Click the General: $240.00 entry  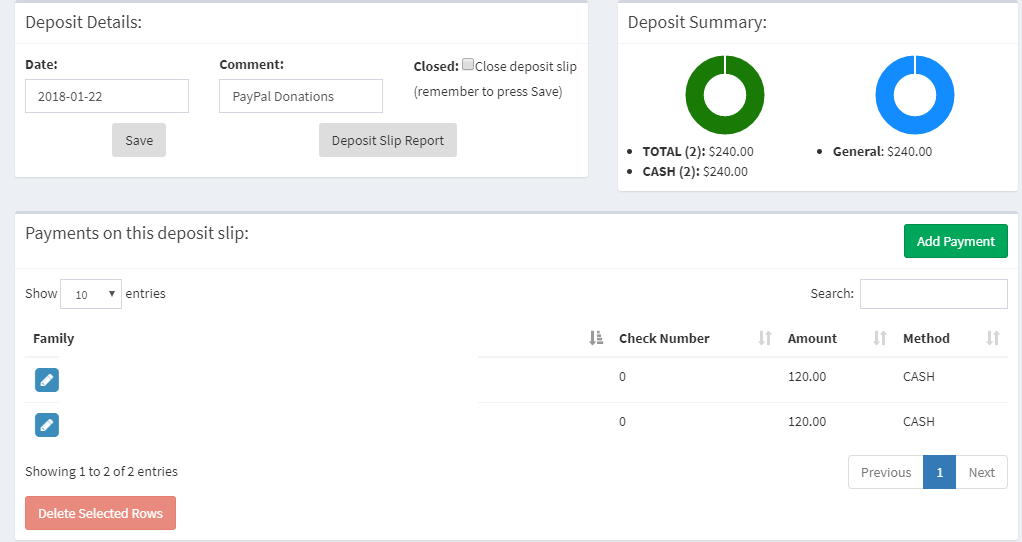883,152
